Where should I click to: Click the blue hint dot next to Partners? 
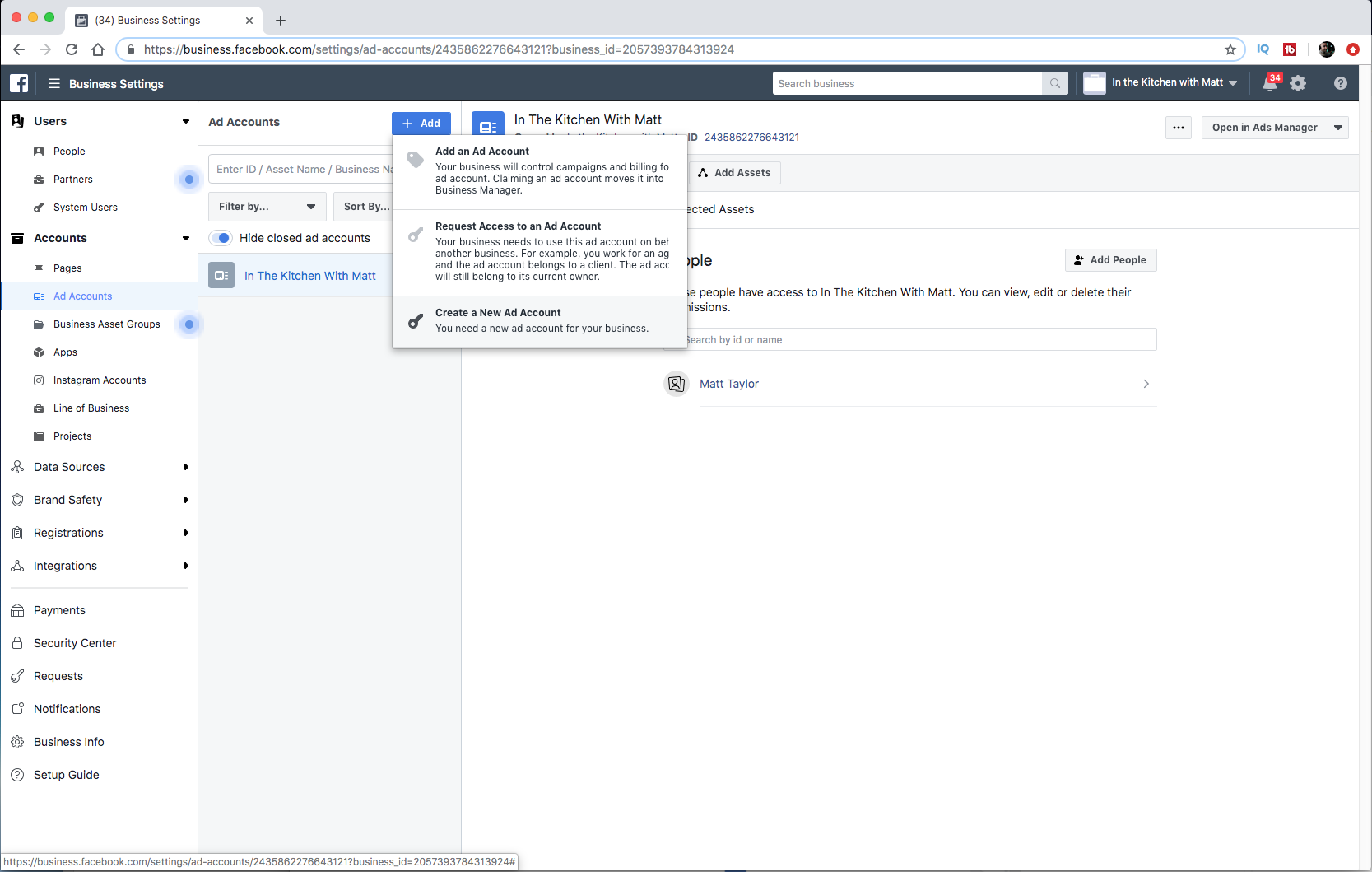[189, 180]
